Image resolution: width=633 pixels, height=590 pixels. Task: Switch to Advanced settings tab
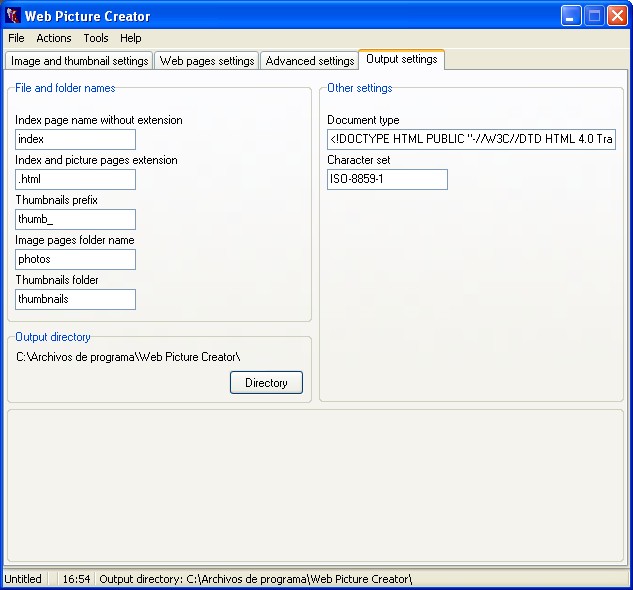coord(310,61)
